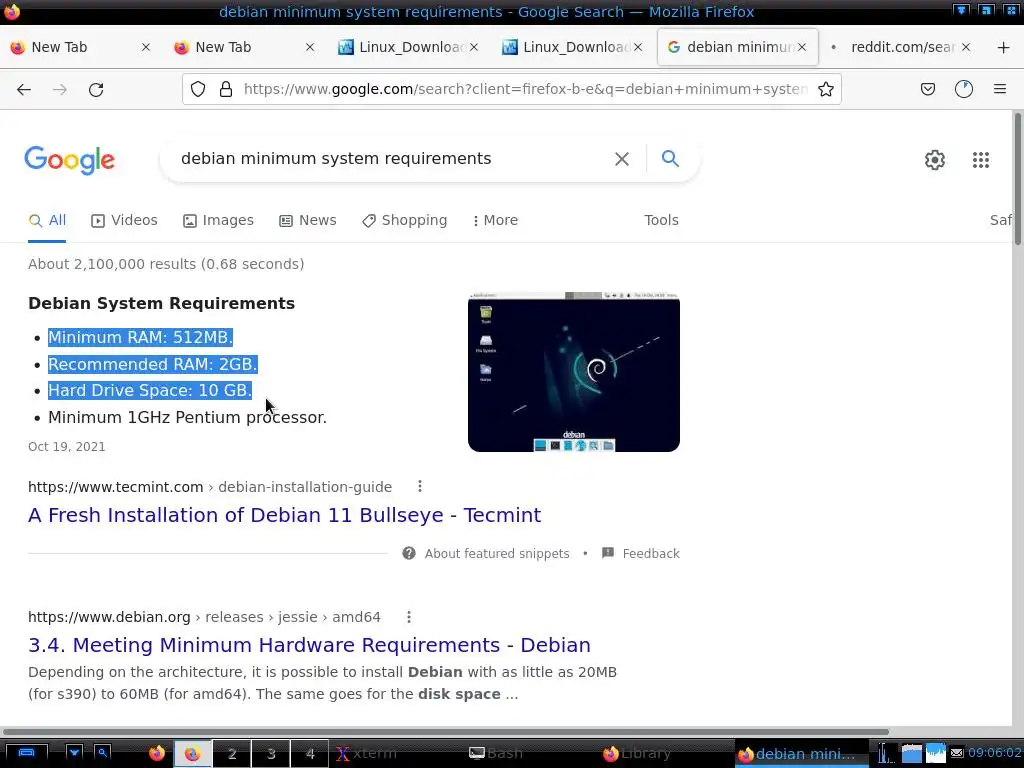Click the forward navigation arrow
This screenshot has height=768, width=1024.
pyautogui.click(x=60, y=89)
